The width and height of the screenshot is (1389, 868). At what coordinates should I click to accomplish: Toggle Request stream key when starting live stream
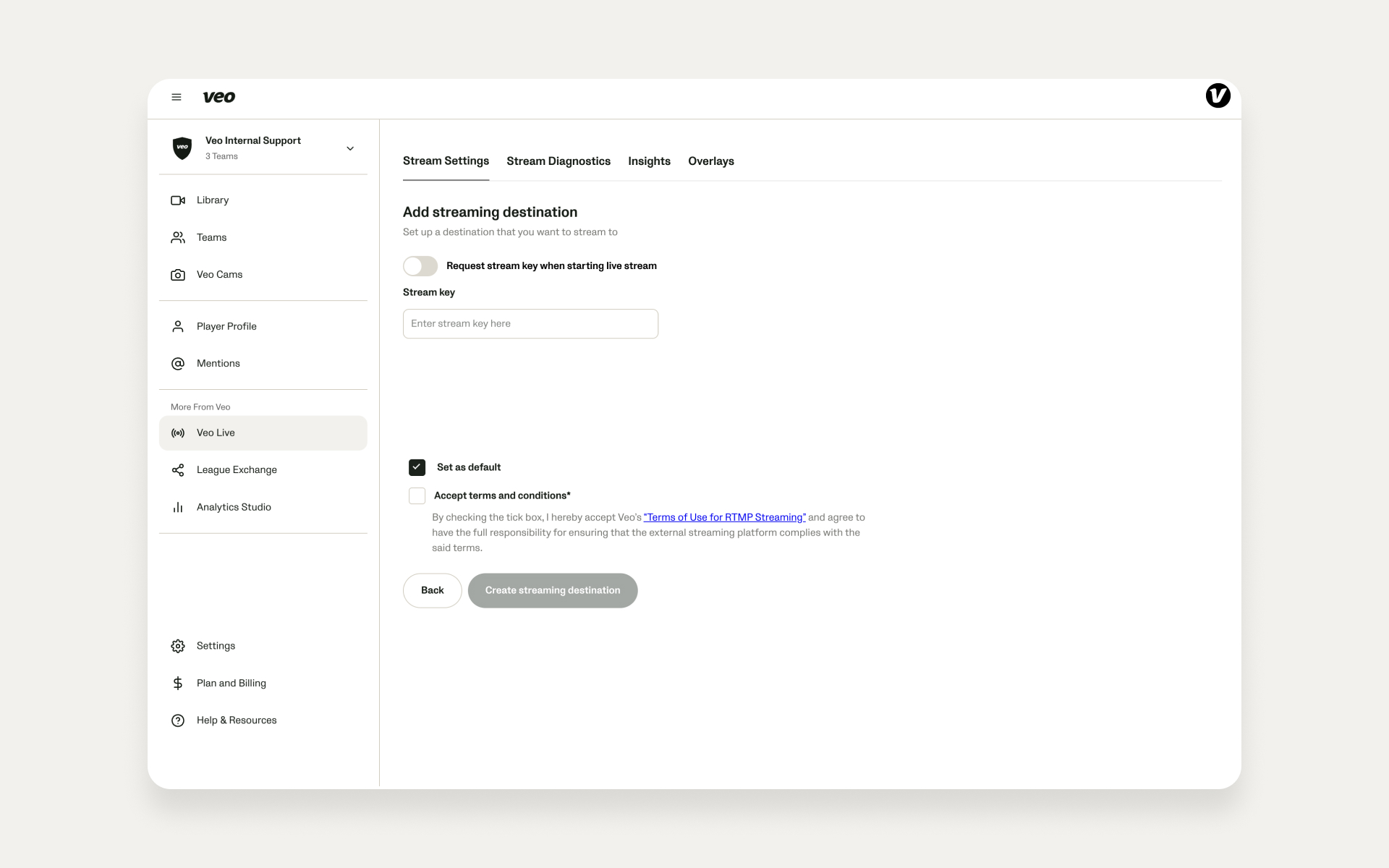pyautogui.click(x=420, y=266)
